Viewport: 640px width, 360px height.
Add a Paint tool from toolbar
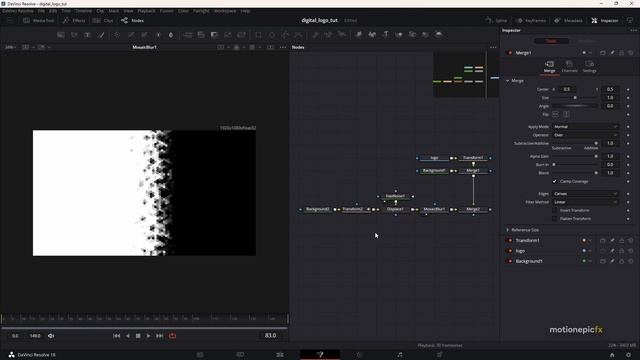[101, 35]
